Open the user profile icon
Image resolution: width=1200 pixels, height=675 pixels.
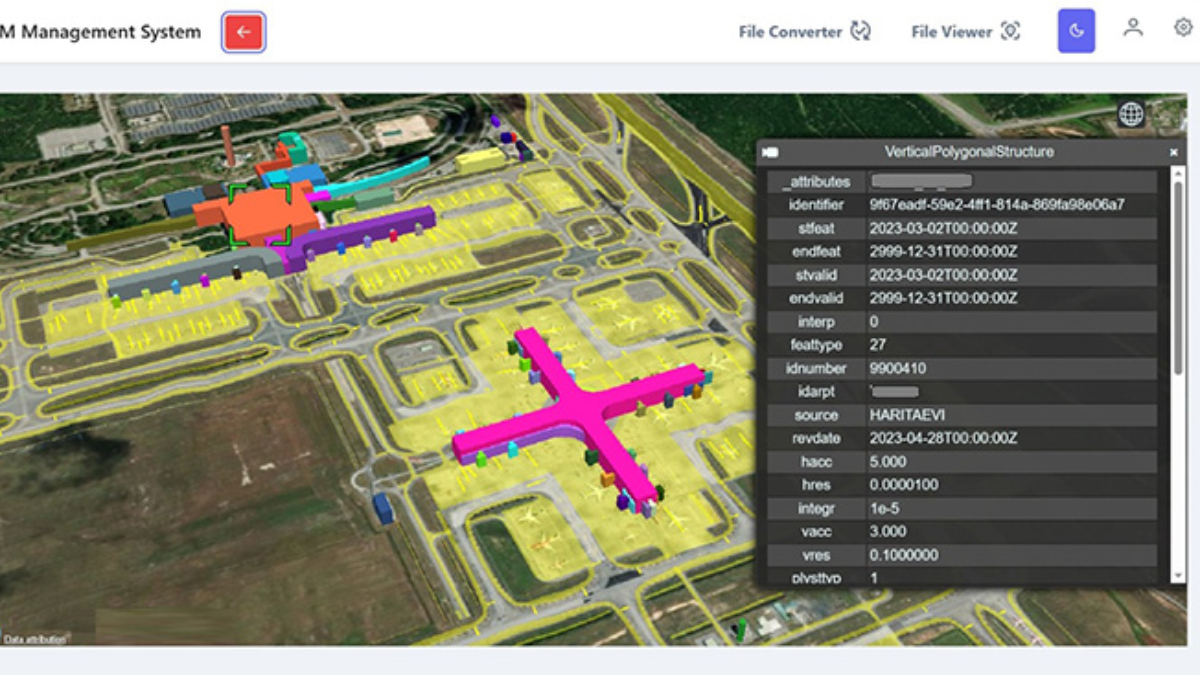[x=1132, y=28]
